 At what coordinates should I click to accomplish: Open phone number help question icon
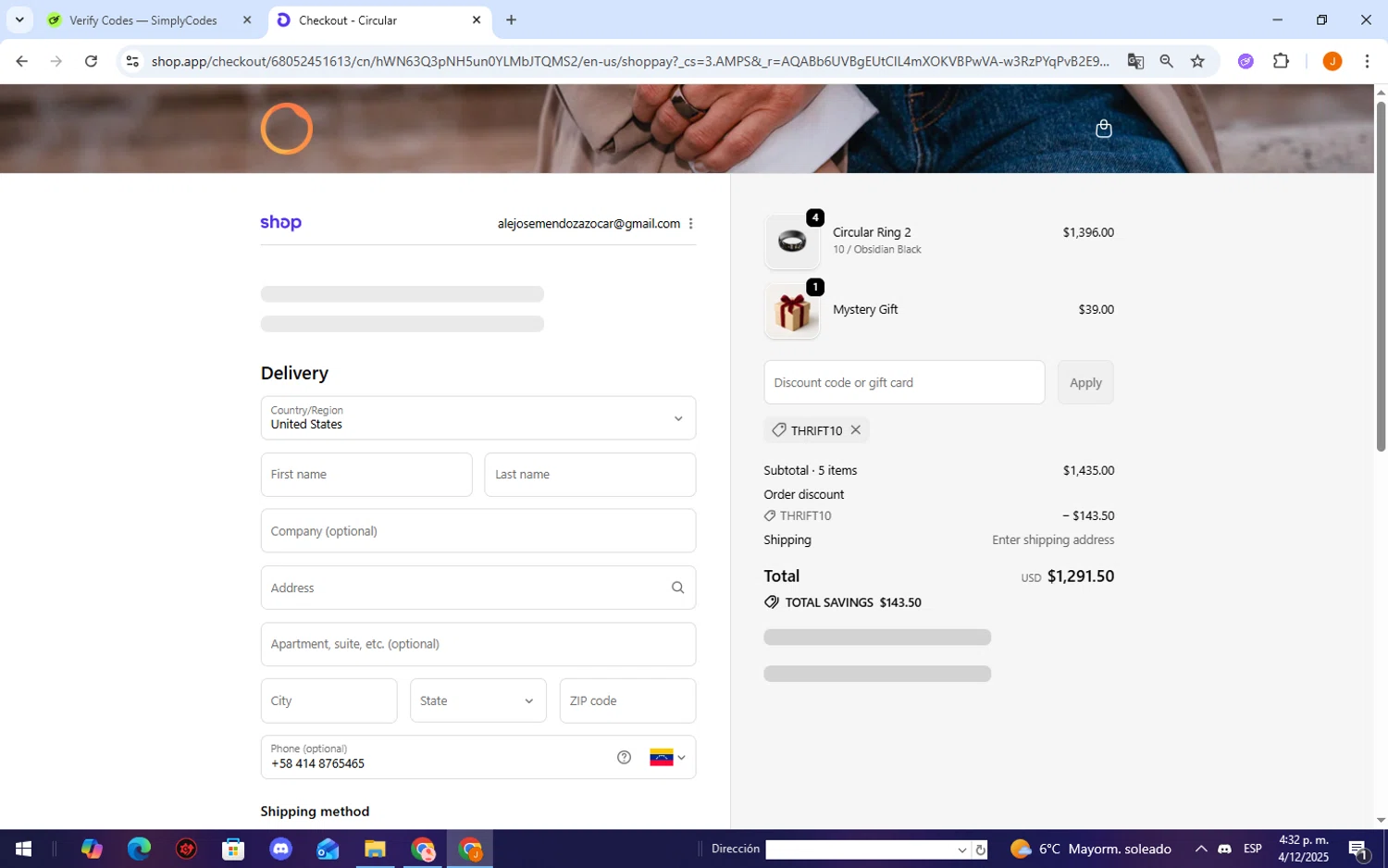click(x=624, y=757)
